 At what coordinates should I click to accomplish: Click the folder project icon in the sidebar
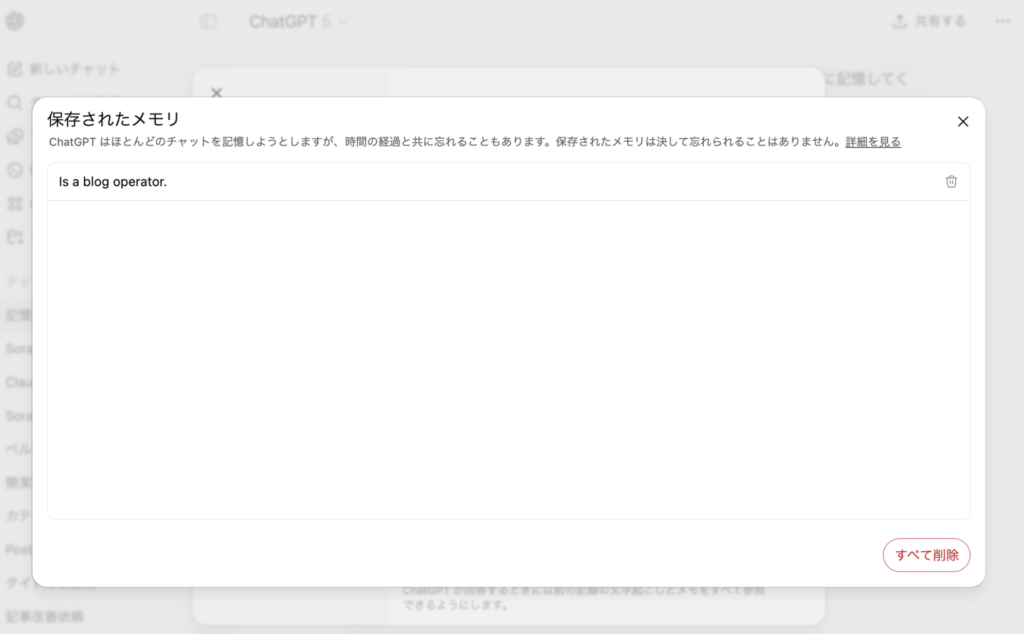coord(14,238)
